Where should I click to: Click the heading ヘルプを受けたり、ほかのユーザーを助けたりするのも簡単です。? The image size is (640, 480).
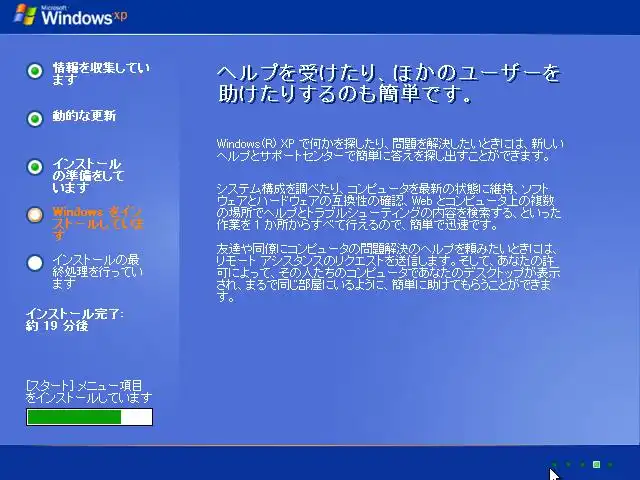click(389, 83)
